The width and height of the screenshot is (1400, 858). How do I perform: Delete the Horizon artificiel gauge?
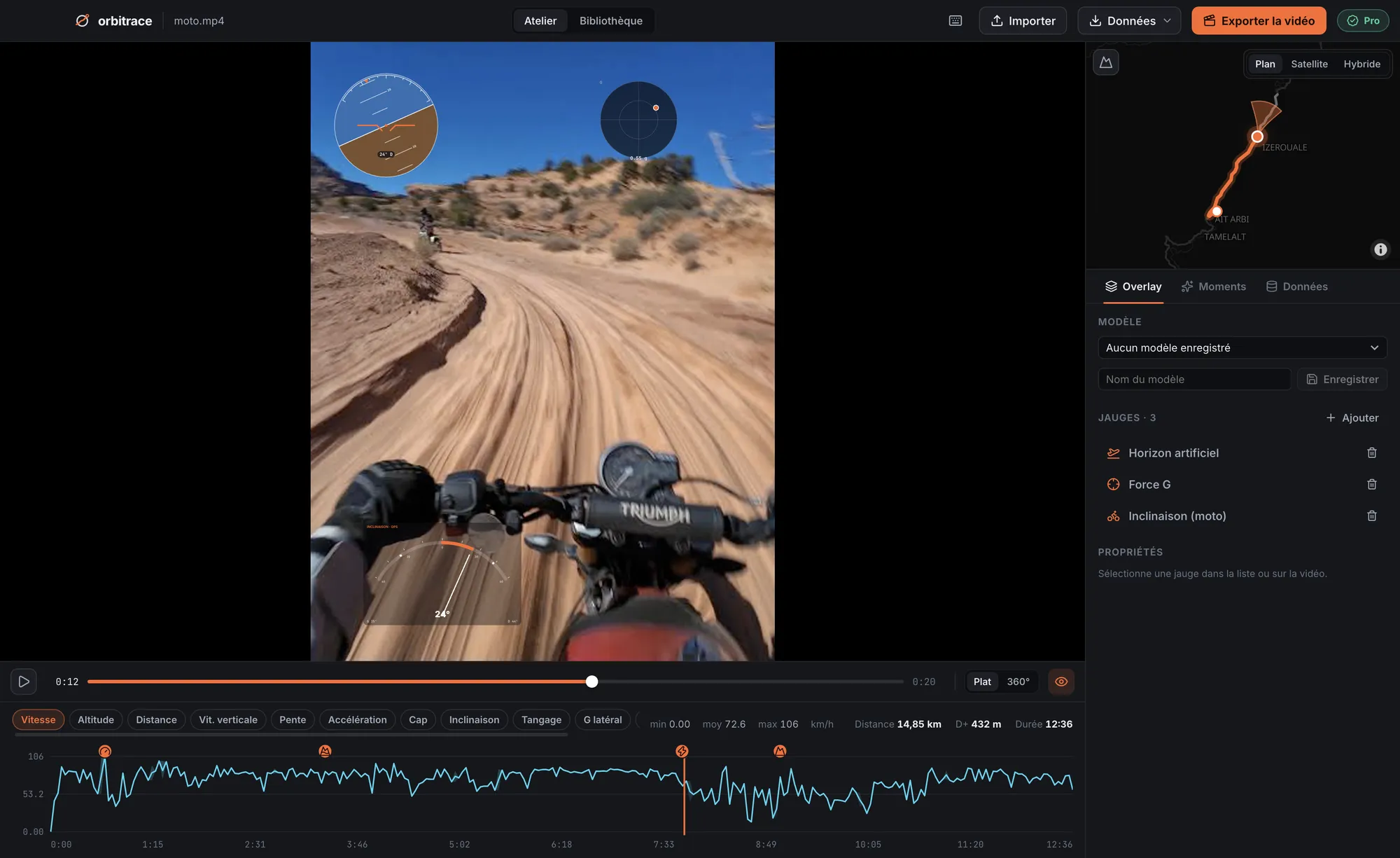coord(1371,452)
